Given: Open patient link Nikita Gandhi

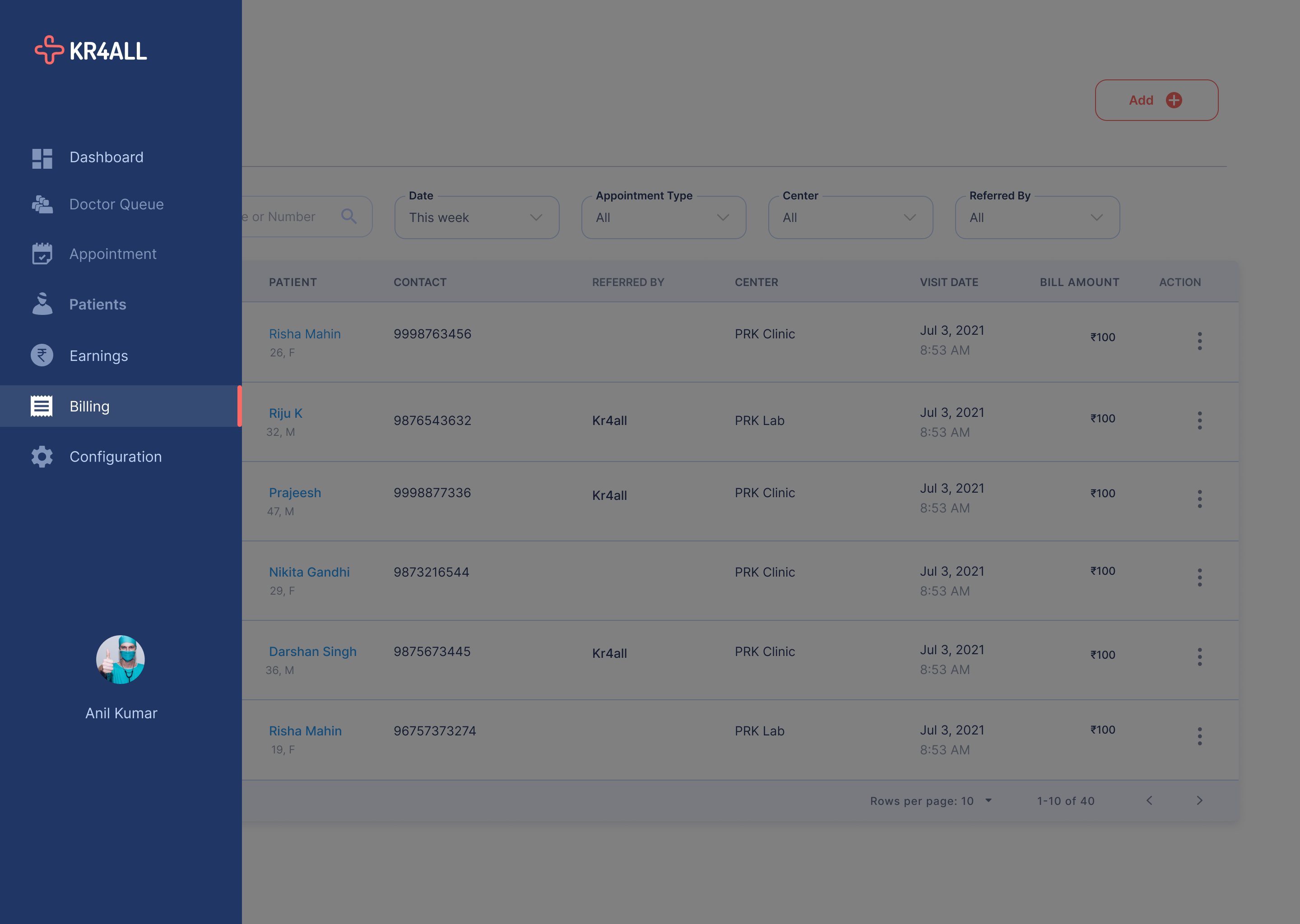Looking at the screenshot, I should pos(309,572).
